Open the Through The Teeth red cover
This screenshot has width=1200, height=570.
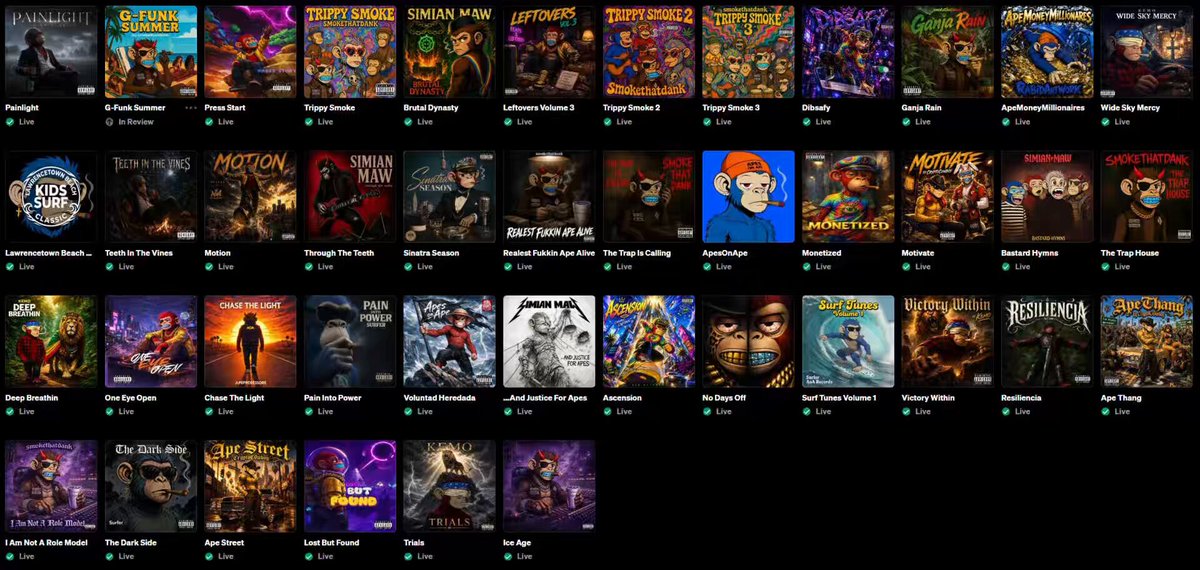[x=350, y=197]
